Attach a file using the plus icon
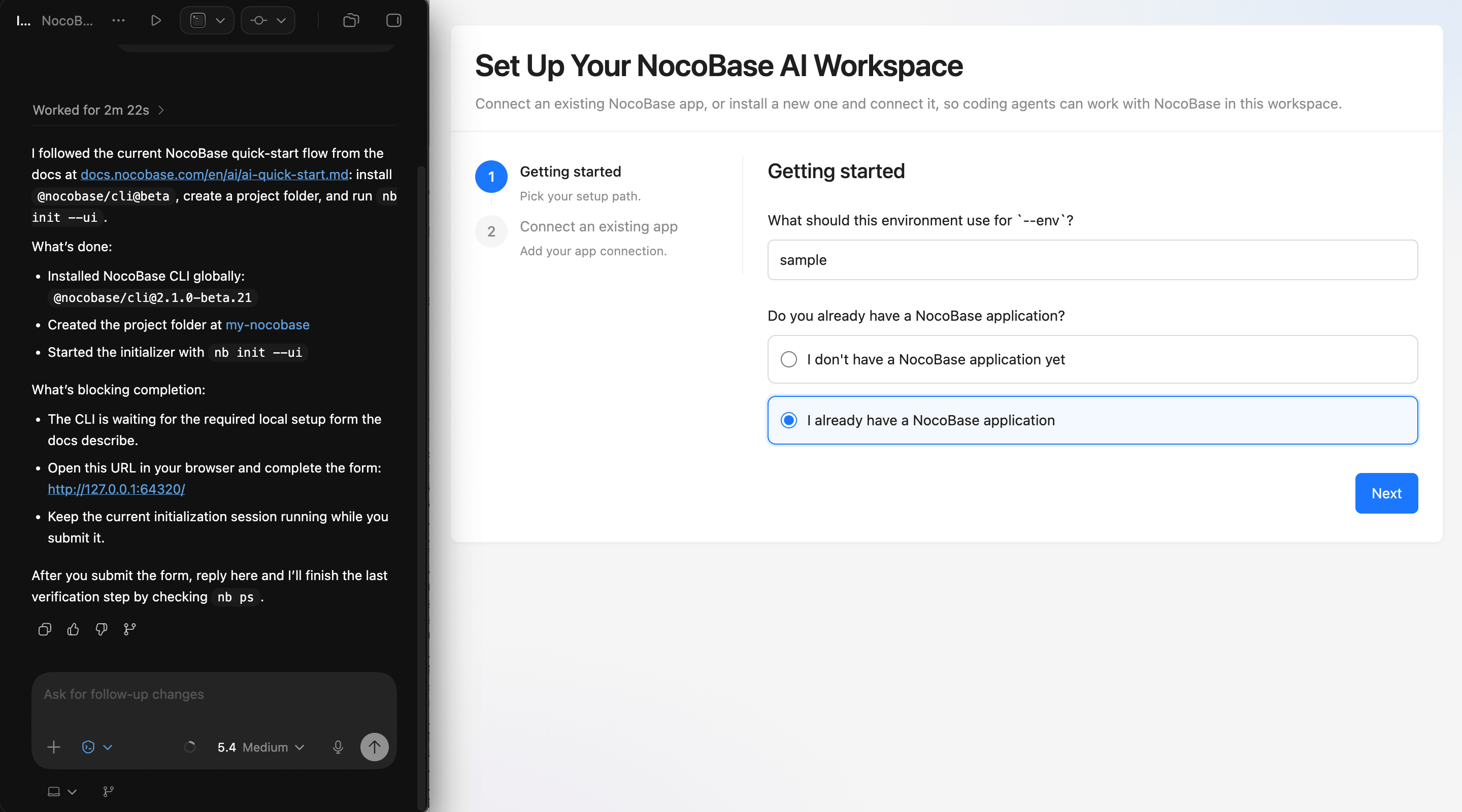Image resolution: width=1462 pixels, height=812 pixels. [x=54, y=747]
